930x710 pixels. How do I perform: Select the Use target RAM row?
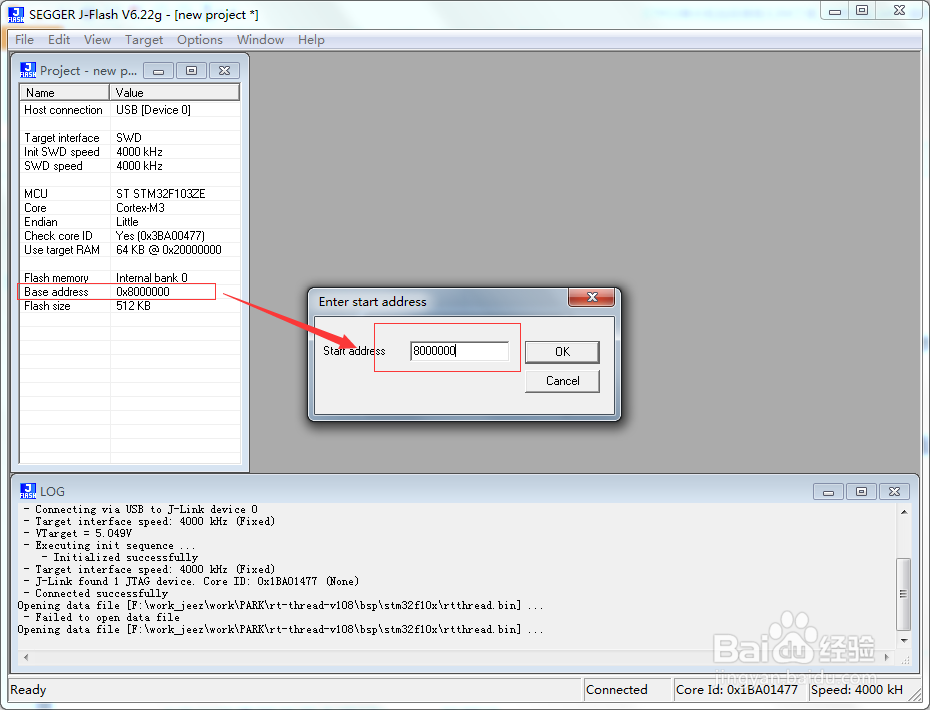coord(130,250)
